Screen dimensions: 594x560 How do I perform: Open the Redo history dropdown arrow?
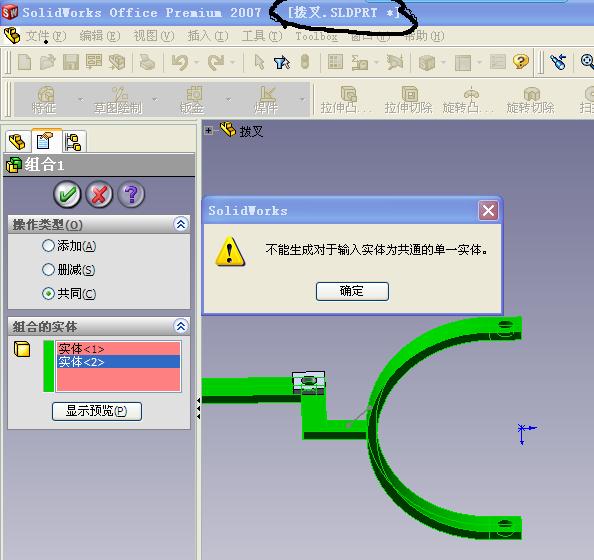[x=232, y=62]
